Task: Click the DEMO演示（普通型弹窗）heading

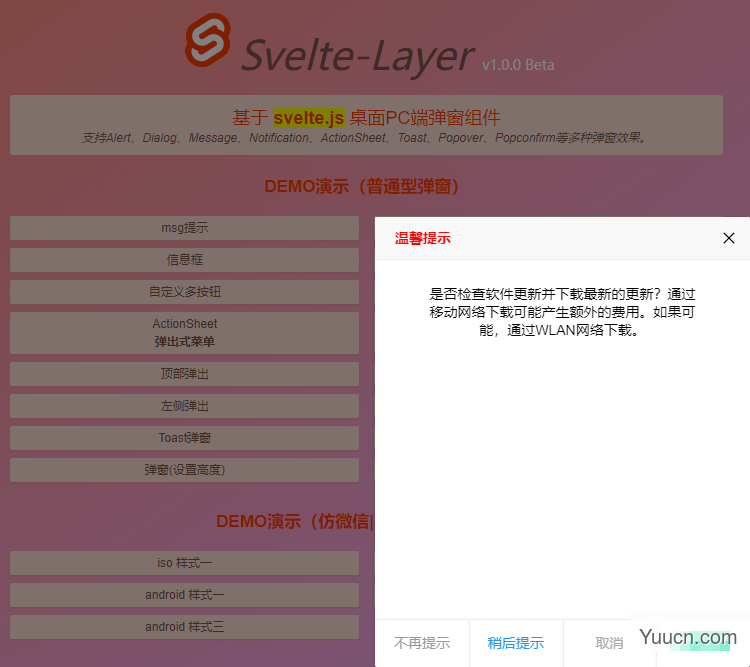Action: (x=361, y=186)
